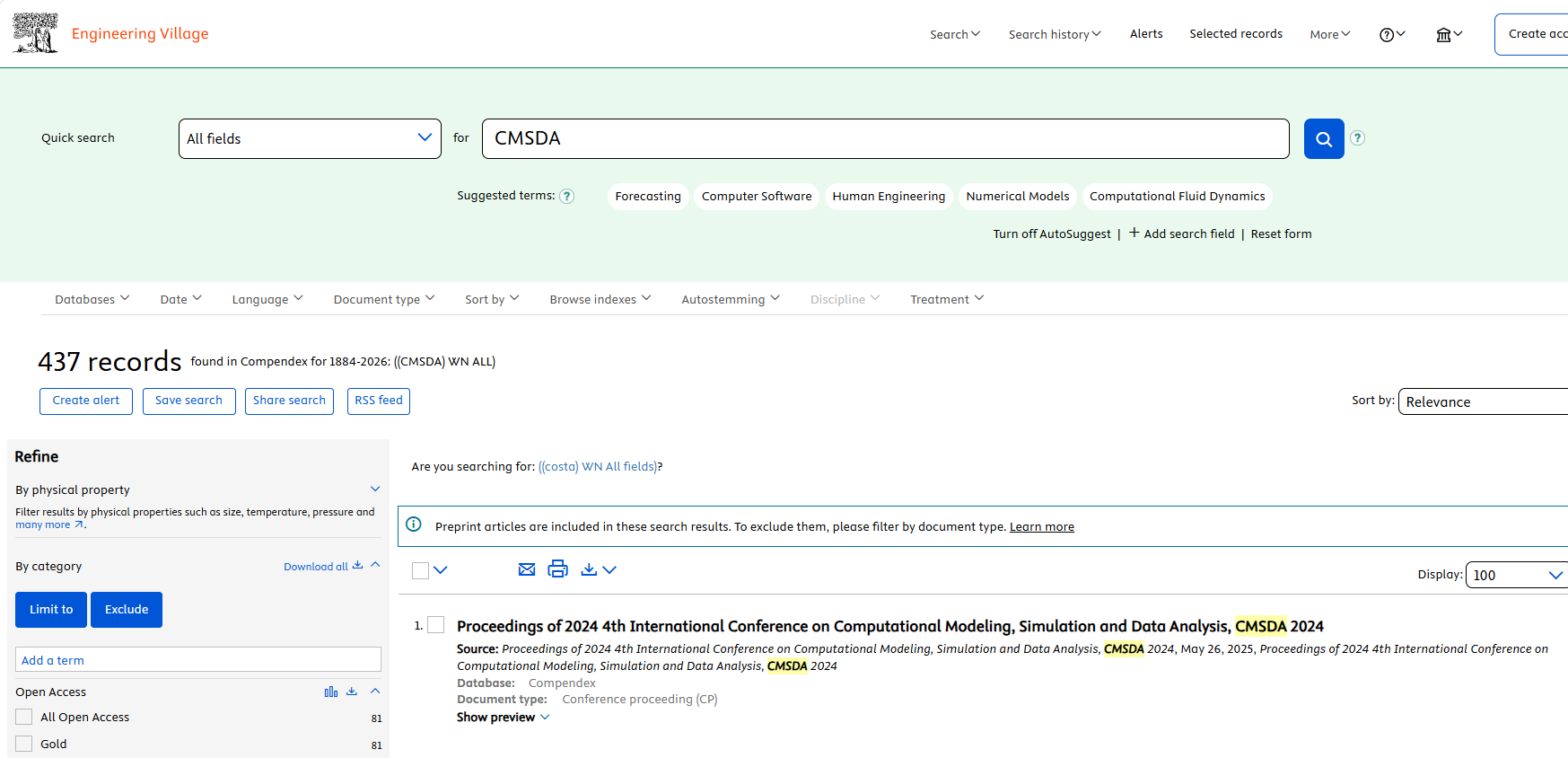Collapse the By category section

[x=375, y=565]
